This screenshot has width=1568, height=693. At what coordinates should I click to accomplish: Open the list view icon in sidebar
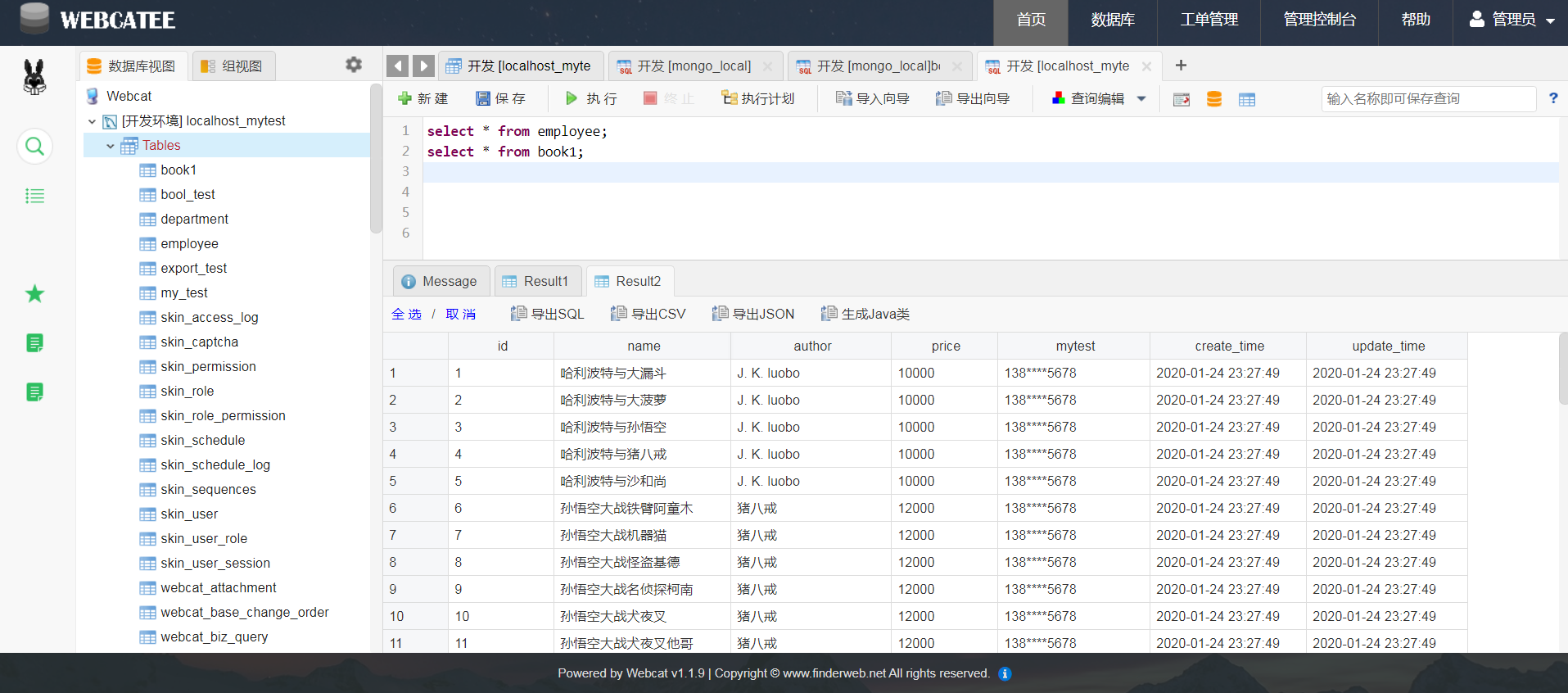[x=34, y=196]
